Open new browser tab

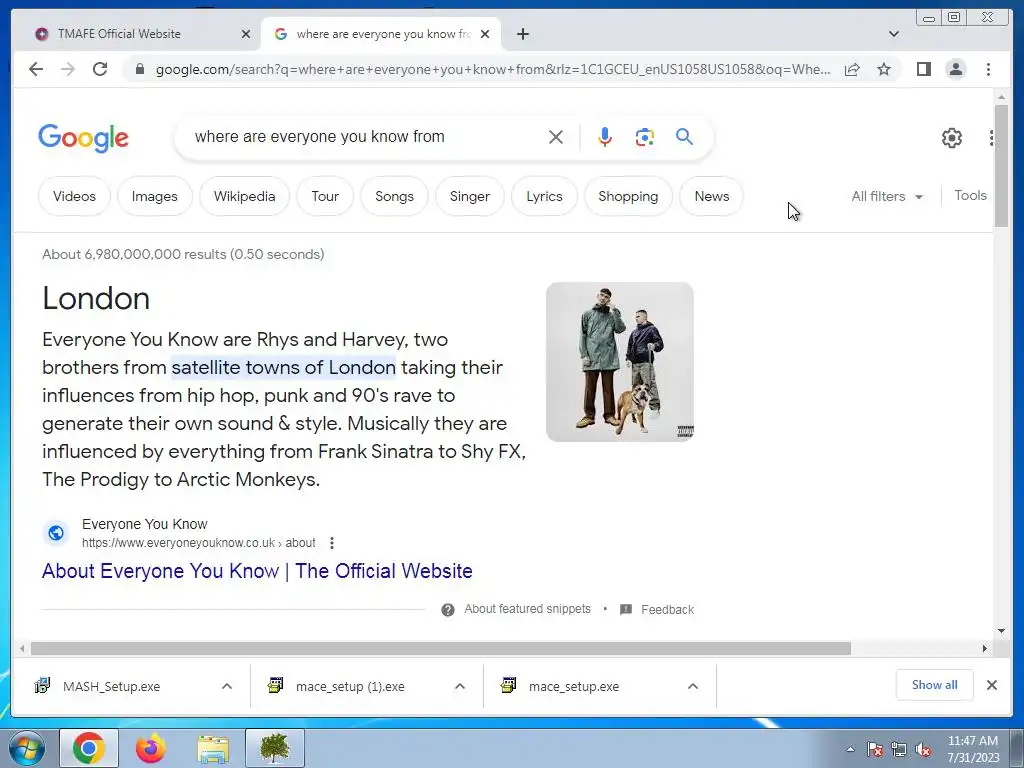click(x=522, y=34)
